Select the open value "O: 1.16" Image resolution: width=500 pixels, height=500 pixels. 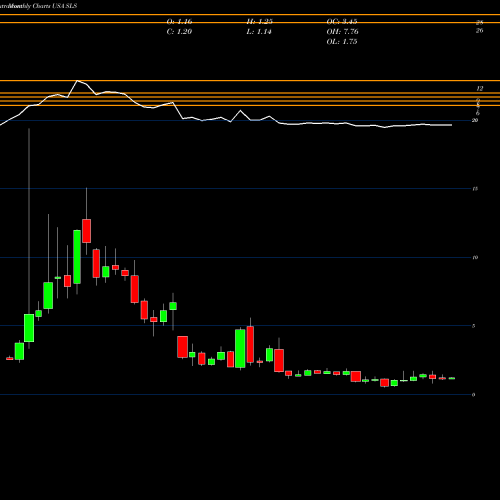click(x=179, y=22)
